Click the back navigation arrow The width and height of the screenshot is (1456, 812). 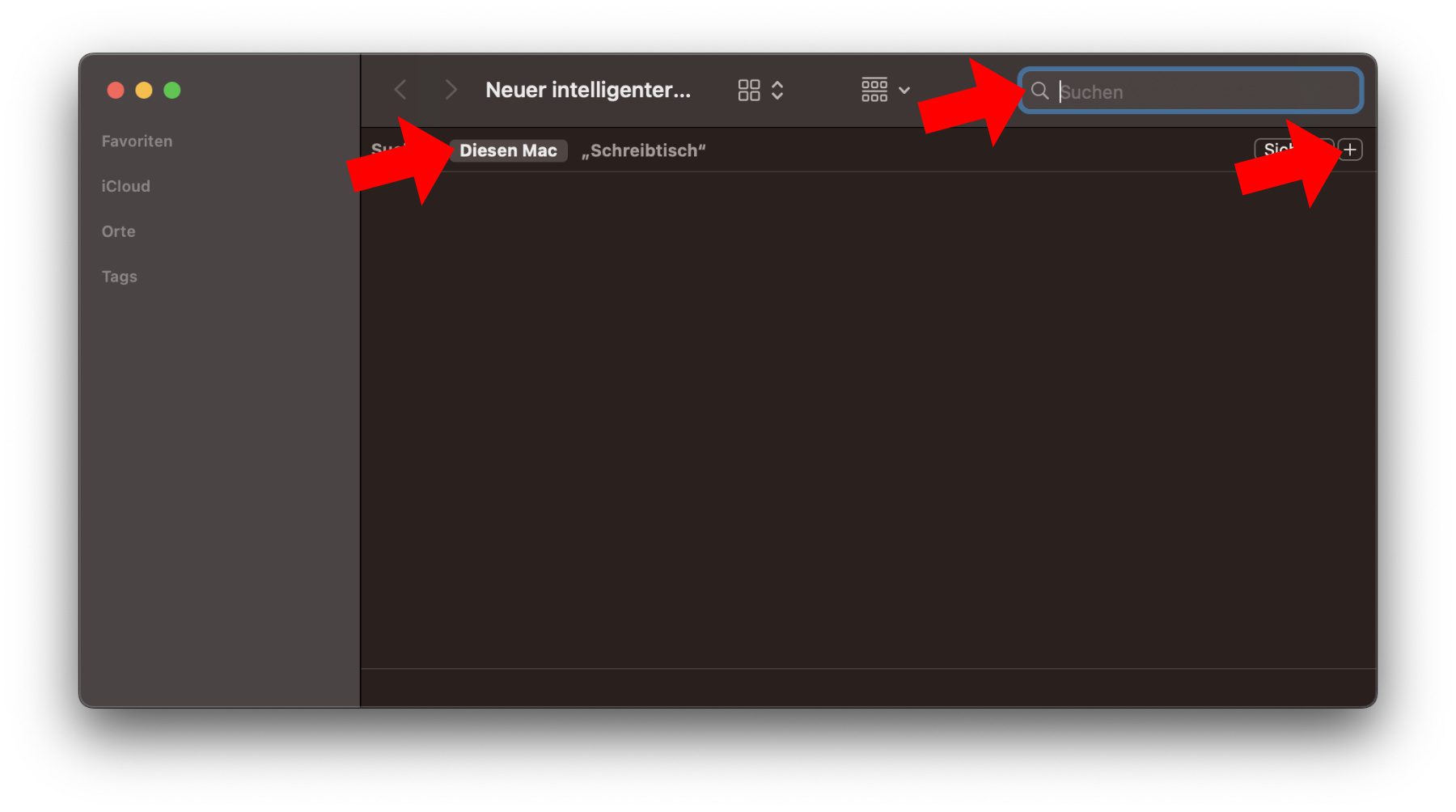400,90
